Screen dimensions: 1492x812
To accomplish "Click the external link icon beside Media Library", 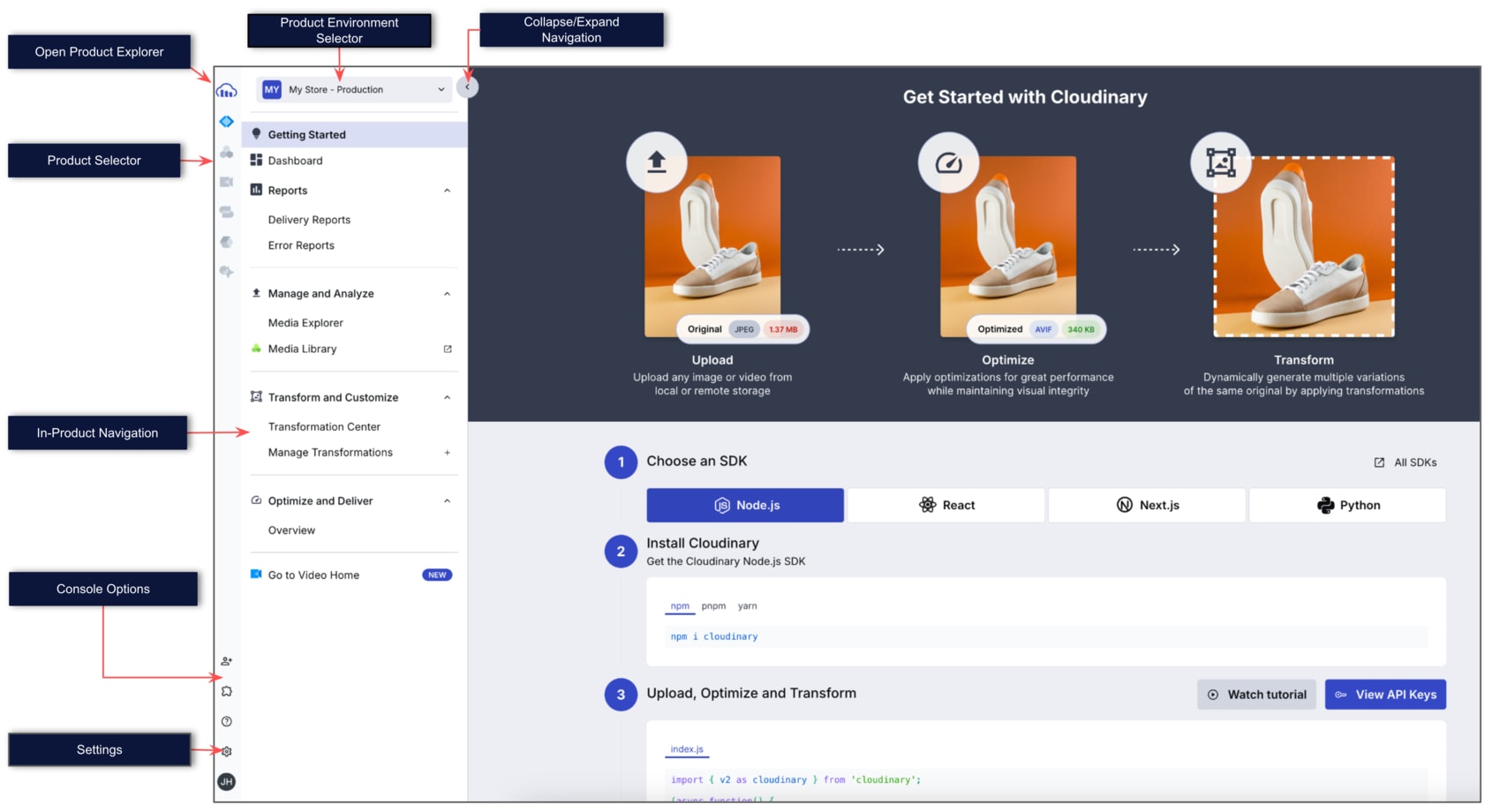I will (448, 349).
